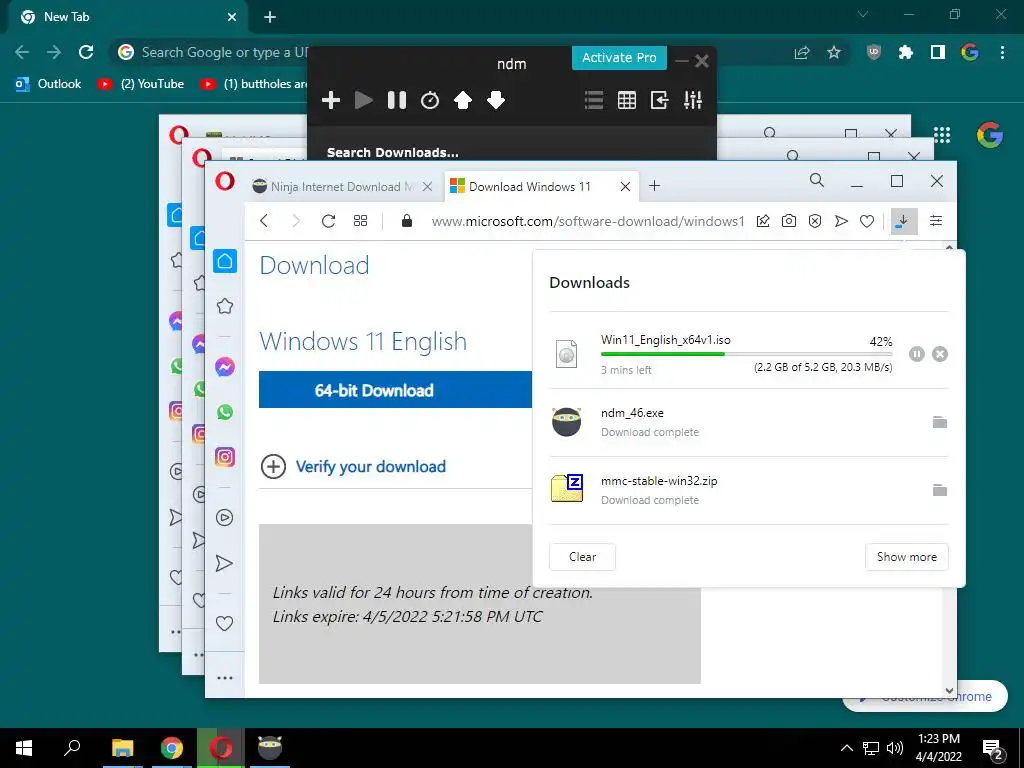1024x768 pixels.
Task: Add page to Opera bookmarks heart icon
Action: pos(867,221)
